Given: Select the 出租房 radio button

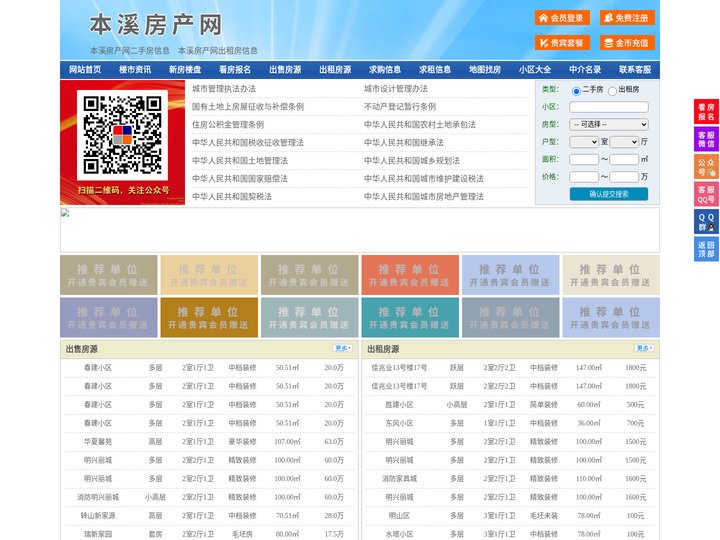Looking at the screenshot, I should (x=612, y=91).
